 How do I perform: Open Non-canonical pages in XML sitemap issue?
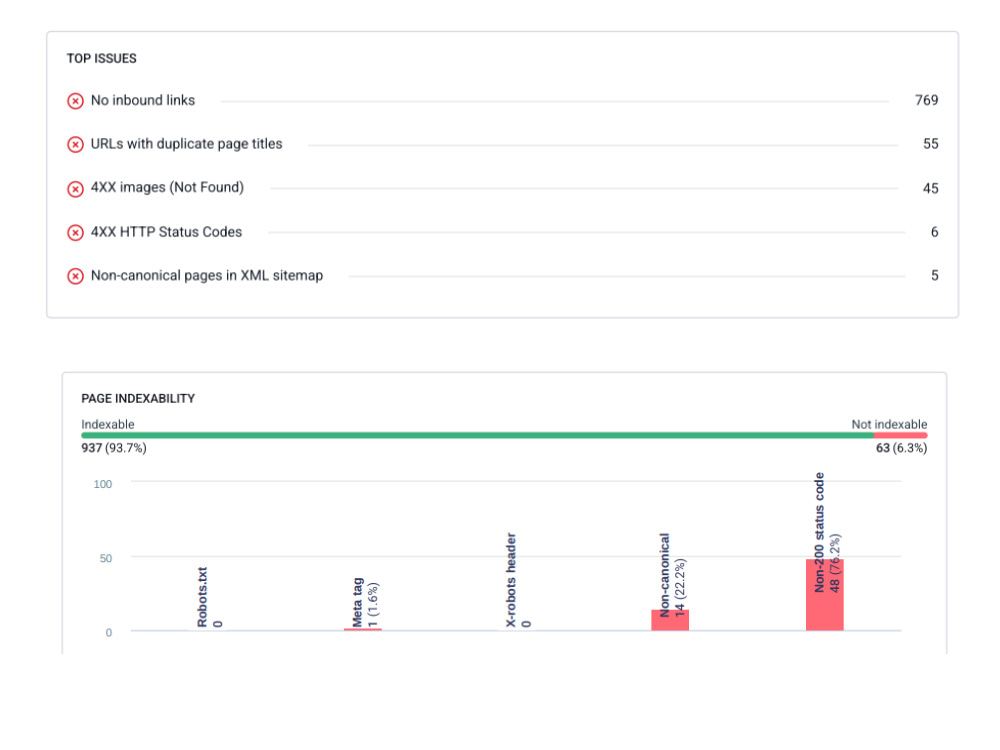pyautogui.click(x=207, y=276)
